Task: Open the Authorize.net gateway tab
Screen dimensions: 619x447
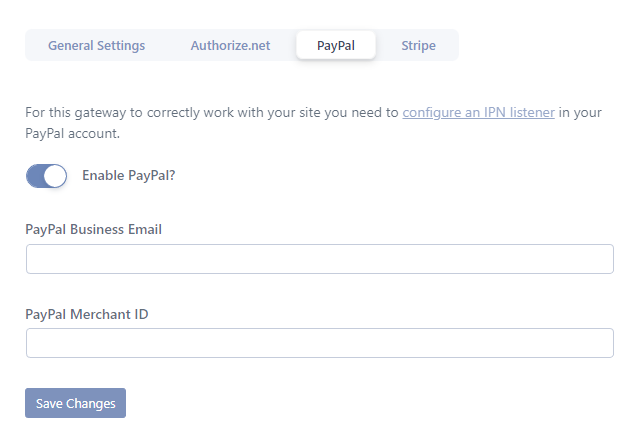Action: coord(230,45)
